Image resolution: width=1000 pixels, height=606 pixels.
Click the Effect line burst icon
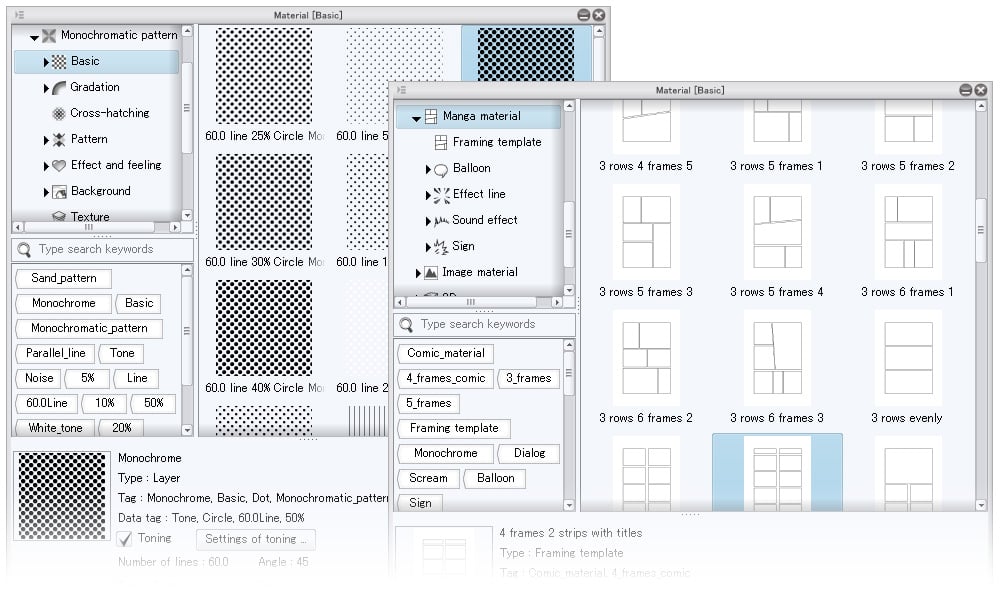click(x=441, y=195)
